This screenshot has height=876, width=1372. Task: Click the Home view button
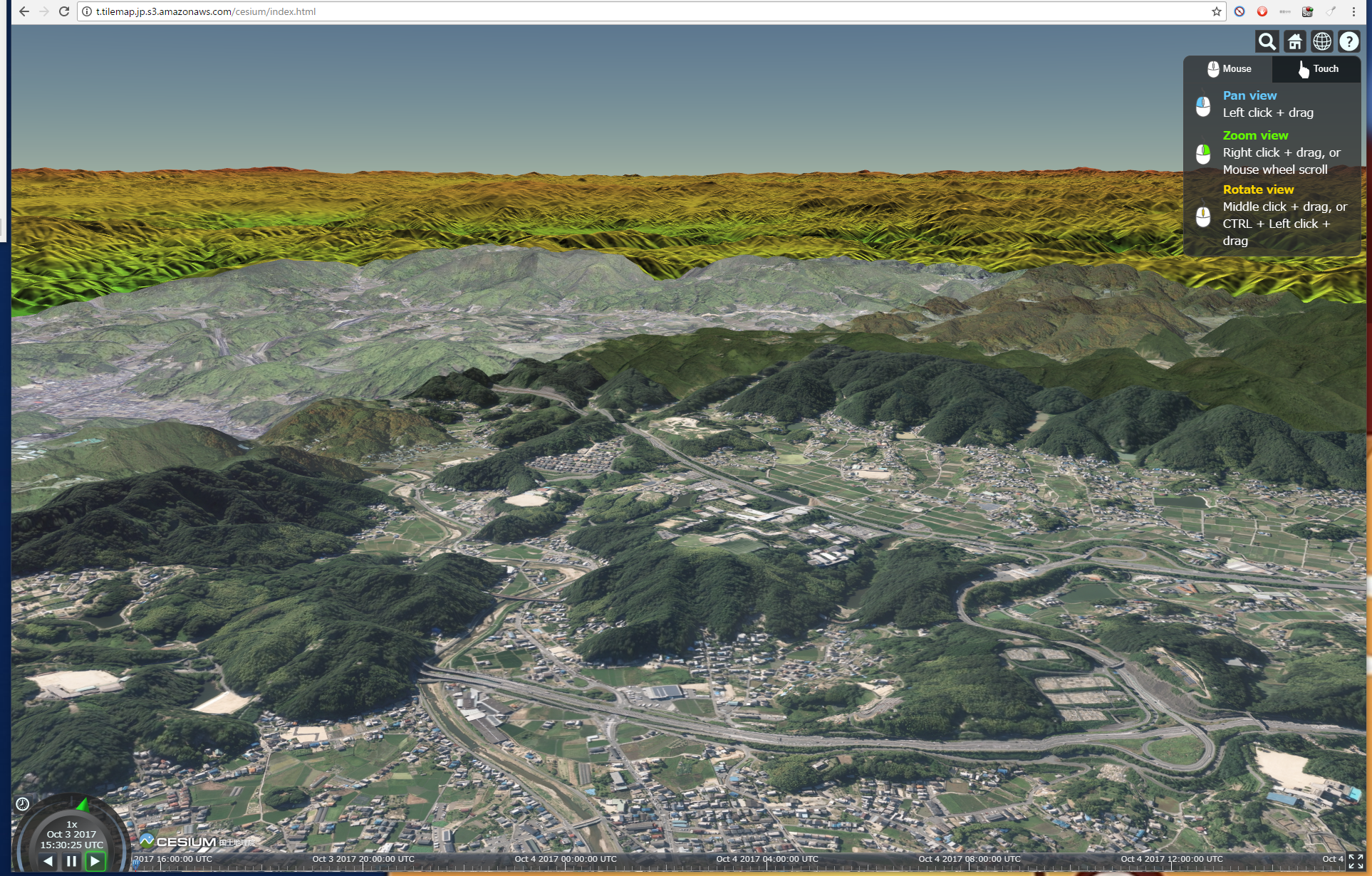click(x=1295, y=42)
